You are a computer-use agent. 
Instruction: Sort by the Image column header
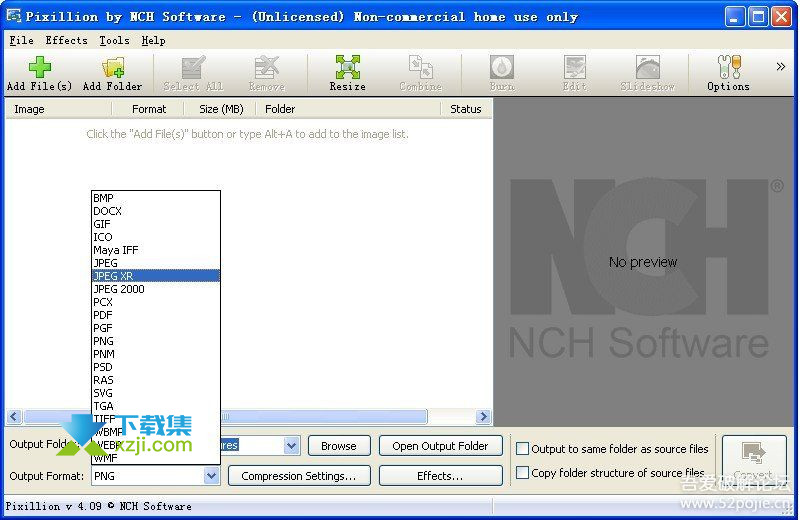coord(59,109)
